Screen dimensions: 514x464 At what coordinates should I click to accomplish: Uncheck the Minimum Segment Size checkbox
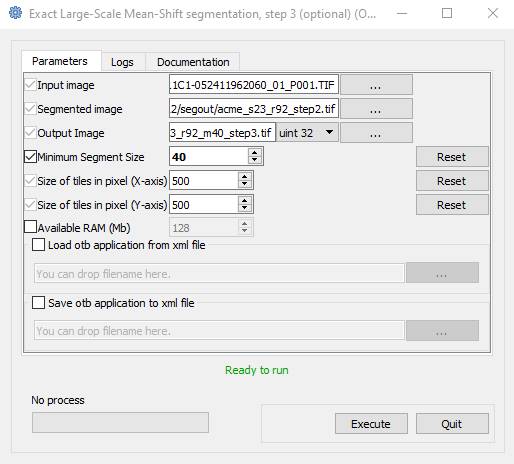(31, 157)
